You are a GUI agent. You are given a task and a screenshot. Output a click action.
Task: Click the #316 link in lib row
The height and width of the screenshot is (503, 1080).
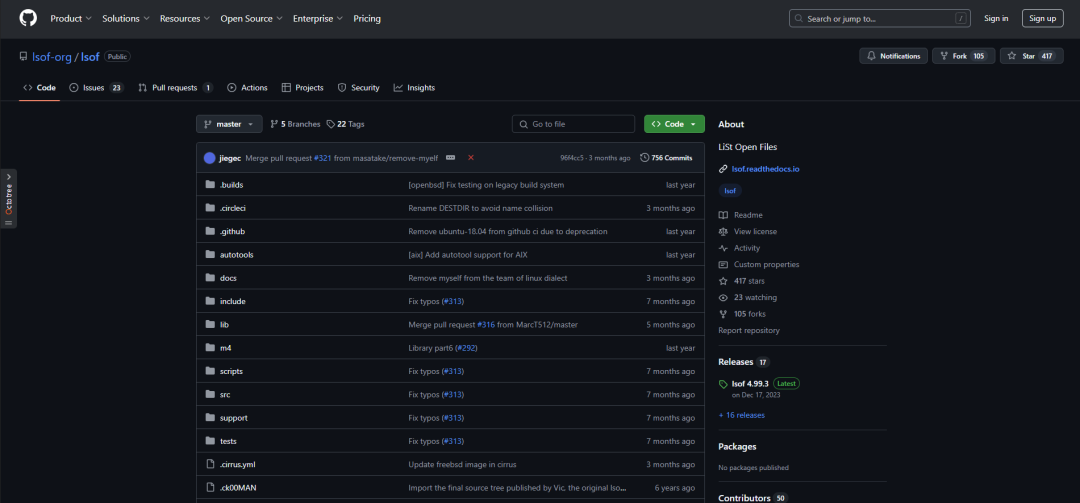tap(486, 325)
